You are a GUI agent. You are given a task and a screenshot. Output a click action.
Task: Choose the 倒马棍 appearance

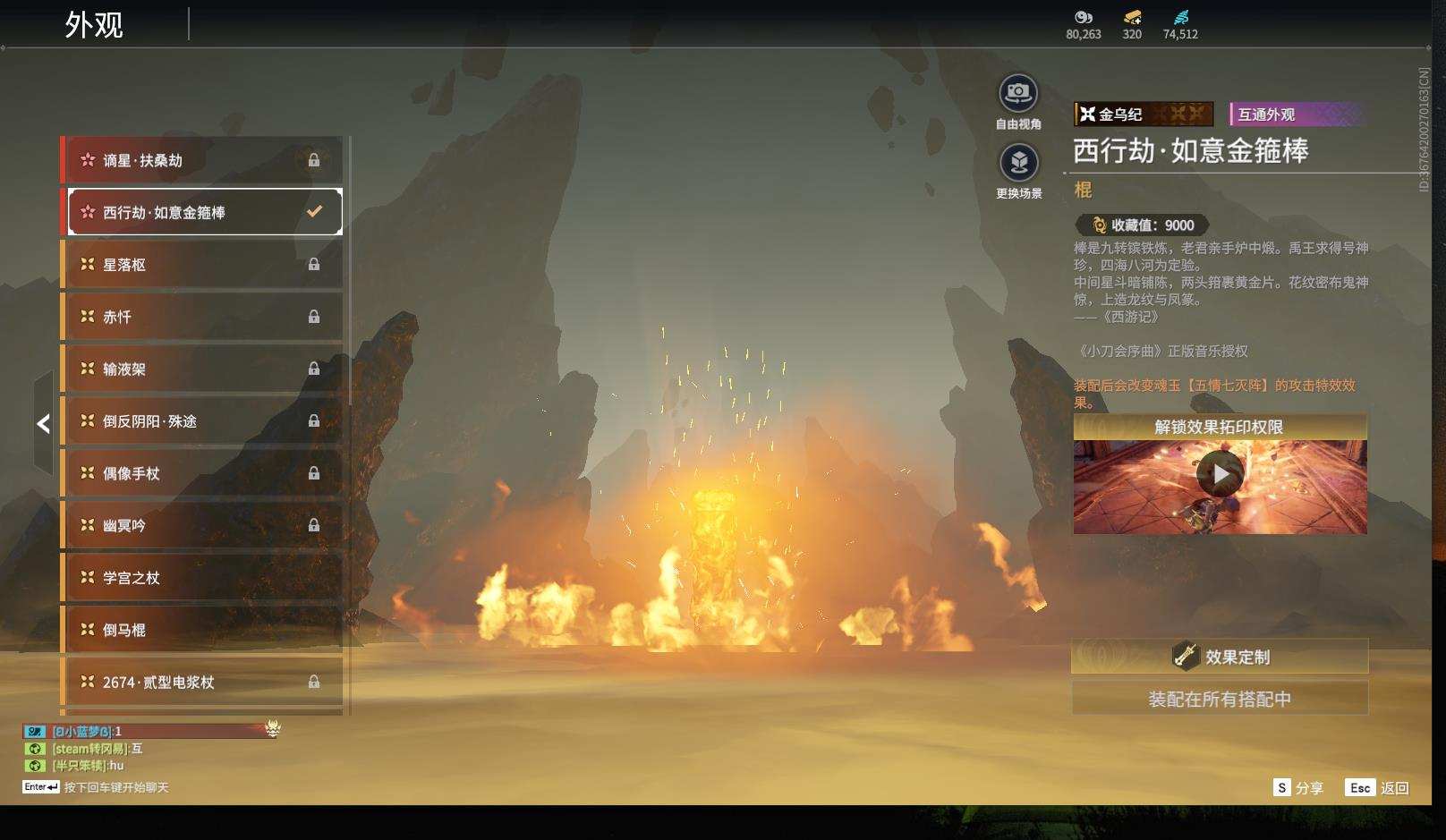202,630
